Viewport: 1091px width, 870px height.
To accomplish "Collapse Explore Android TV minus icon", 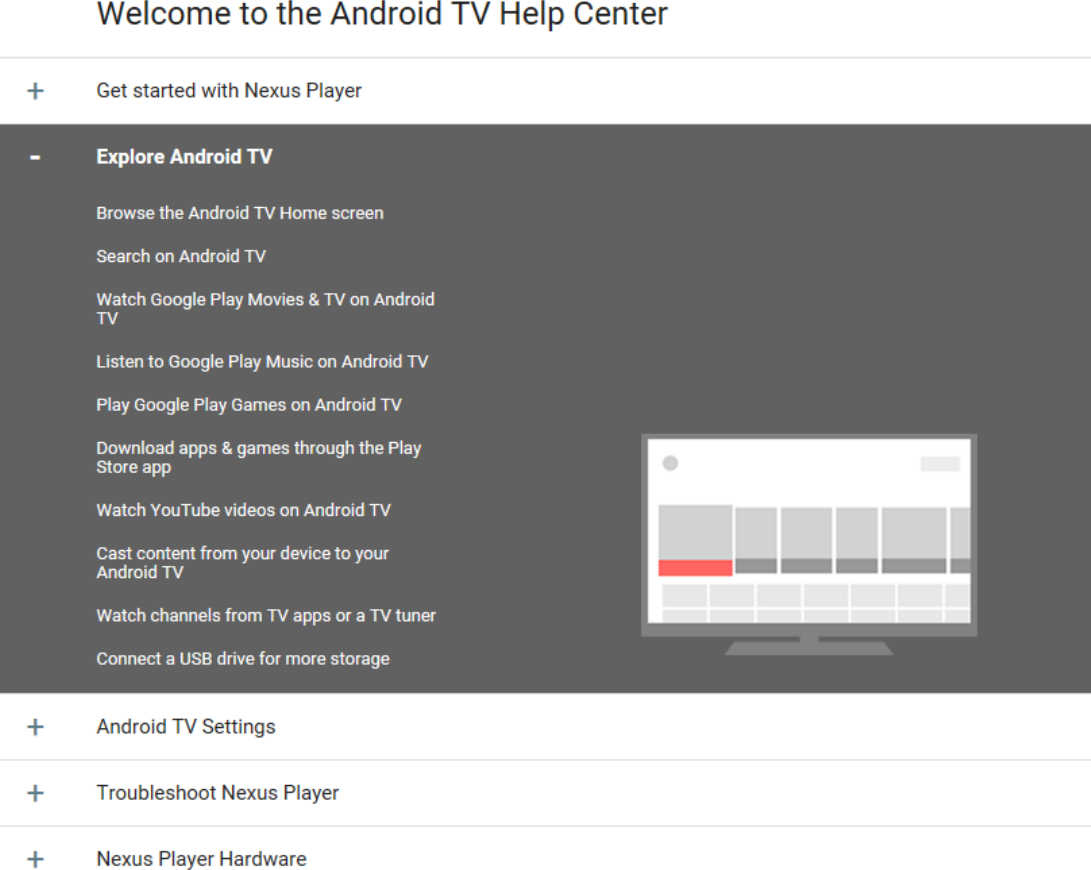I will pos(35,158).
